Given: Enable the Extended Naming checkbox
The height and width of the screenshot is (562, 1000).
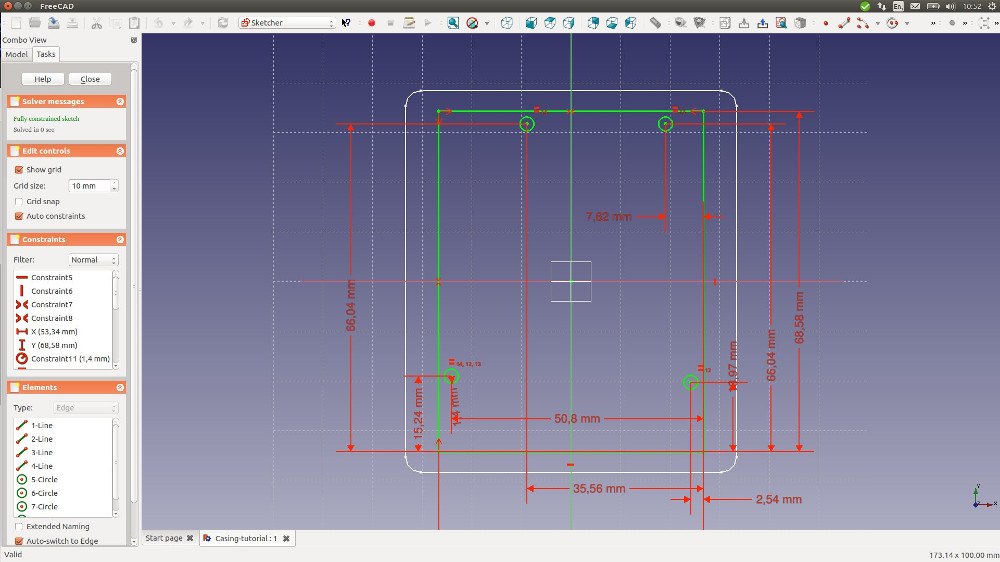Looking at the screenshot, I should tap(19, 527).
